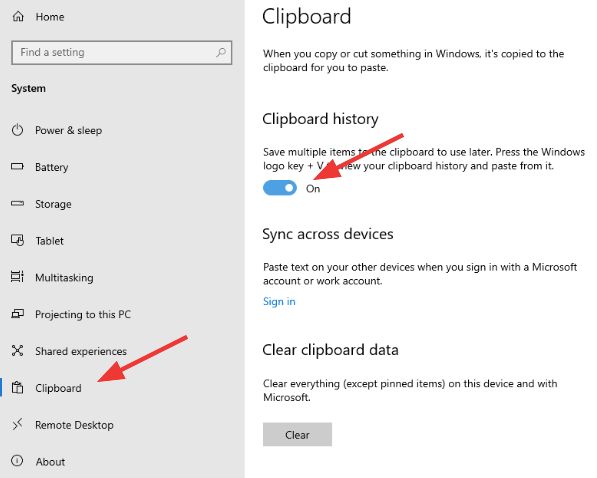Click the Sign in link
The image size is (597, 478).
pyautogui.click(x=279, y=301)
